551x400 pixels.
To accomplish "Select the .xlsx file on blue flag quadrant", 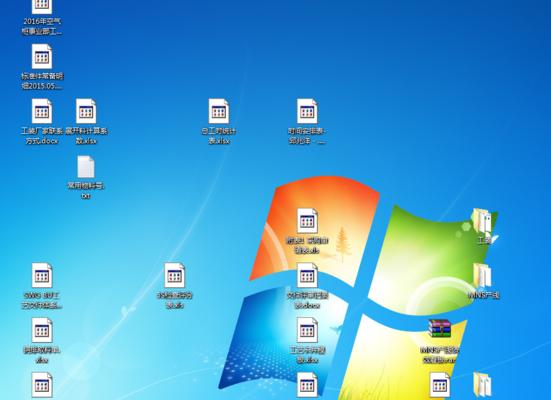I will pyautogui.click(x=307, y=341).
